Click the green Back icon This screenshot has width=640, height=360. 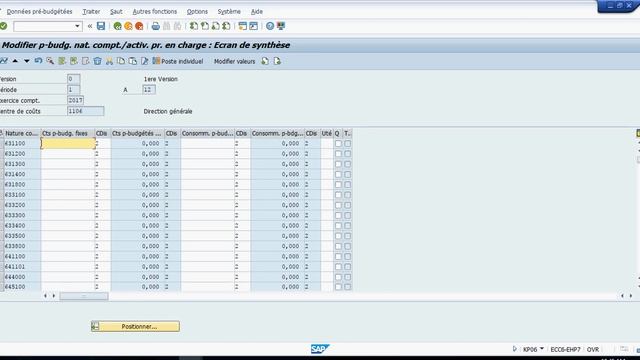118,26
